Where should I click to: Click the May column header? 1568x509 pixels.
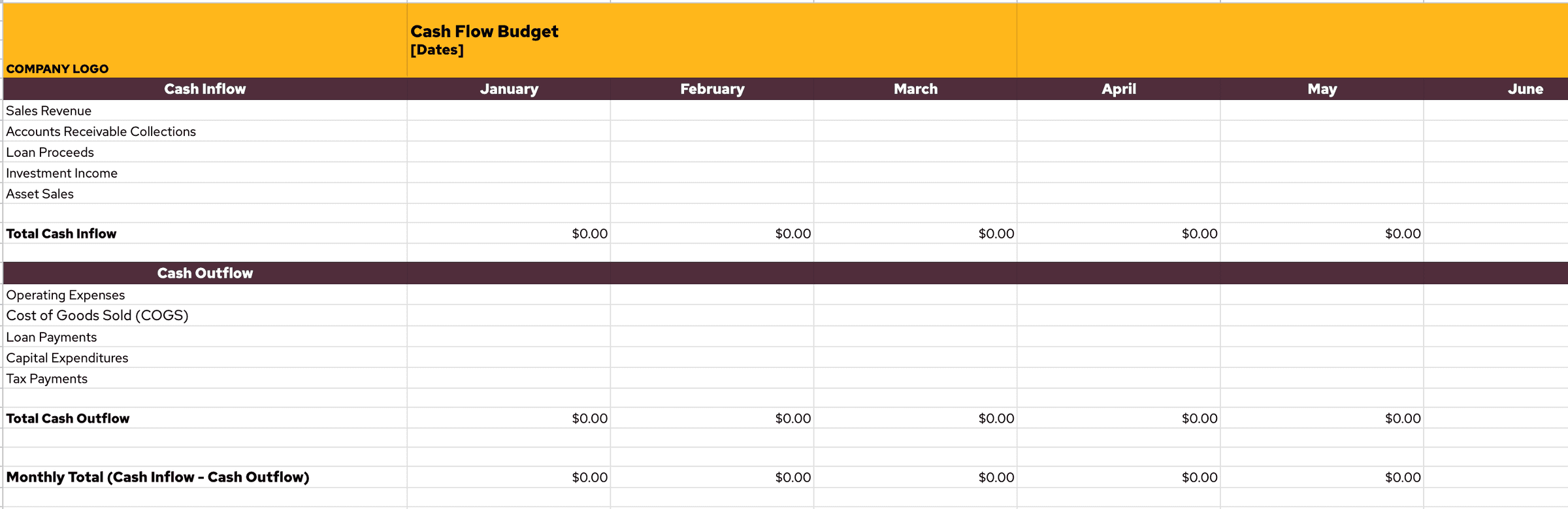click(x=1322, y=89)
